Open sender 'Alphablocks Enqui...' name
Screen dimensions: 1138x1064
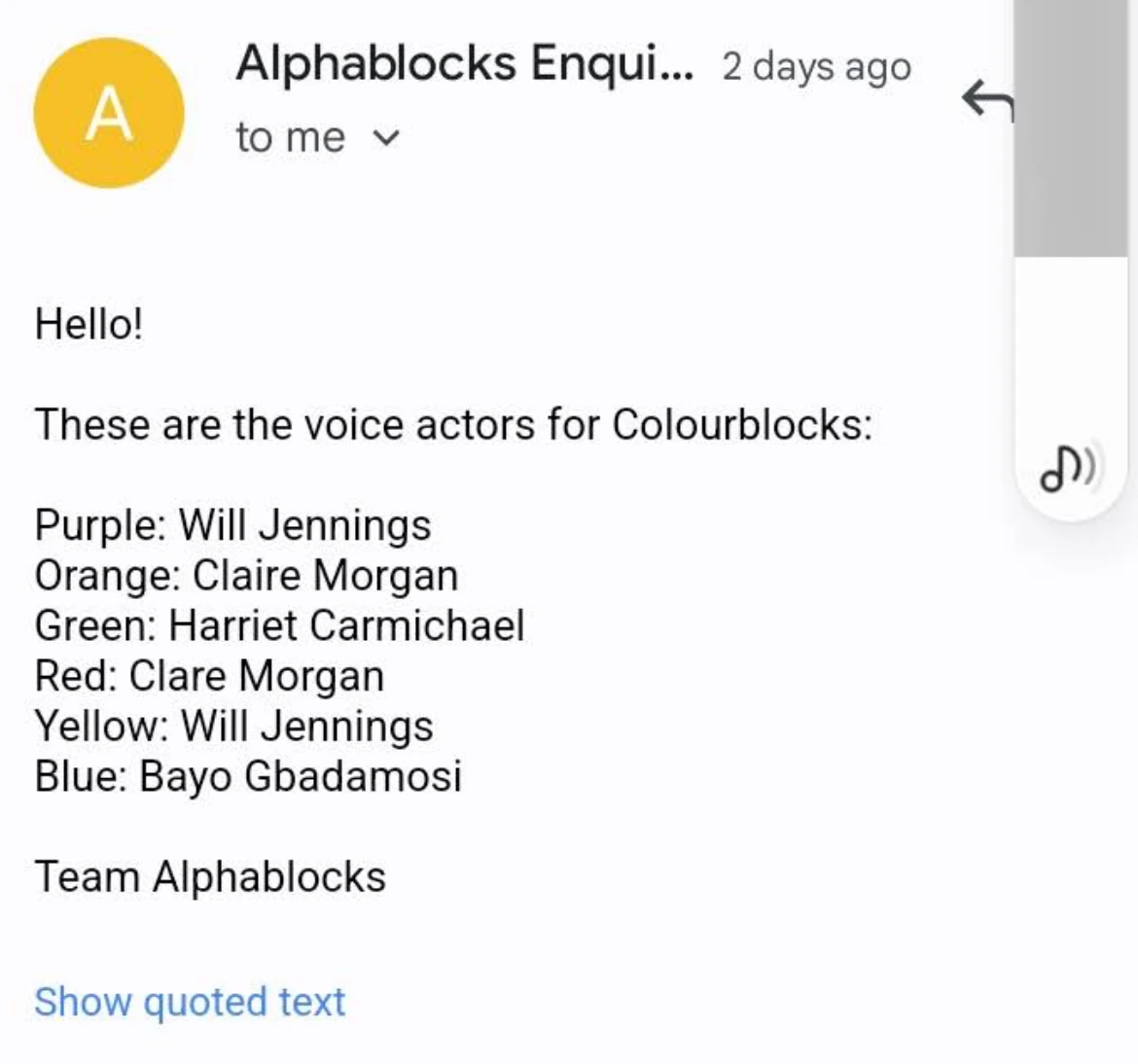point(467,66)
